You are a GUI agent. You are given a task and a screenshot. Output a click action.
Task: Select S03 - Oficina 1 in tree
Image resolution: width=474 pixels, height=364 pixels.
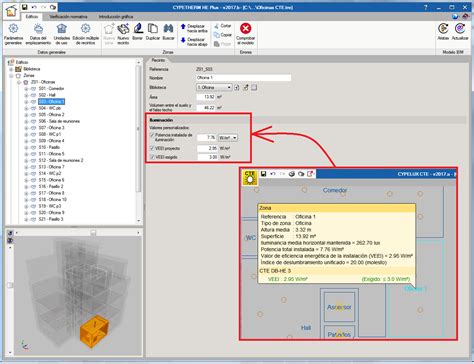point(51,102)
